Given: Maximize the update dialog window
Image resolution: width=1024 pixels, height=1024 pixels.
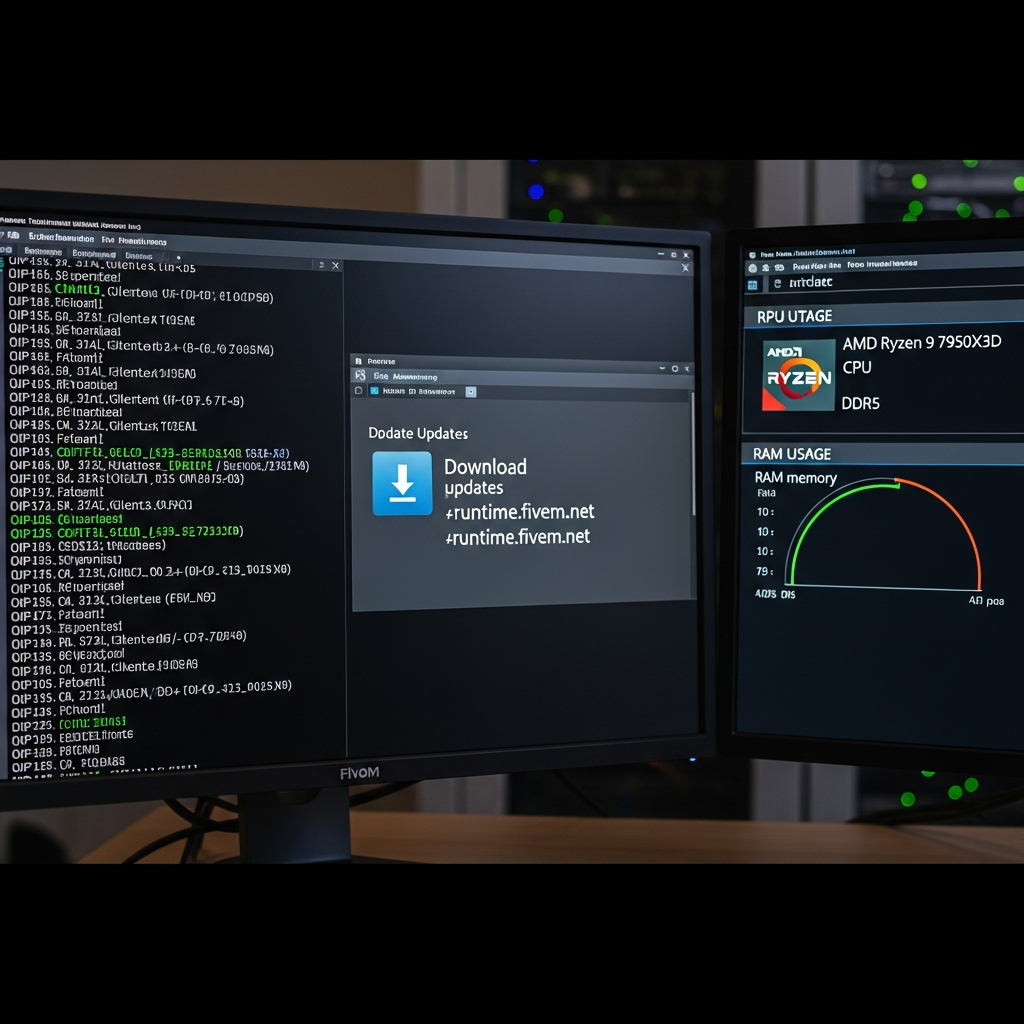Looking at the screenshot, I should coord(675,369).
